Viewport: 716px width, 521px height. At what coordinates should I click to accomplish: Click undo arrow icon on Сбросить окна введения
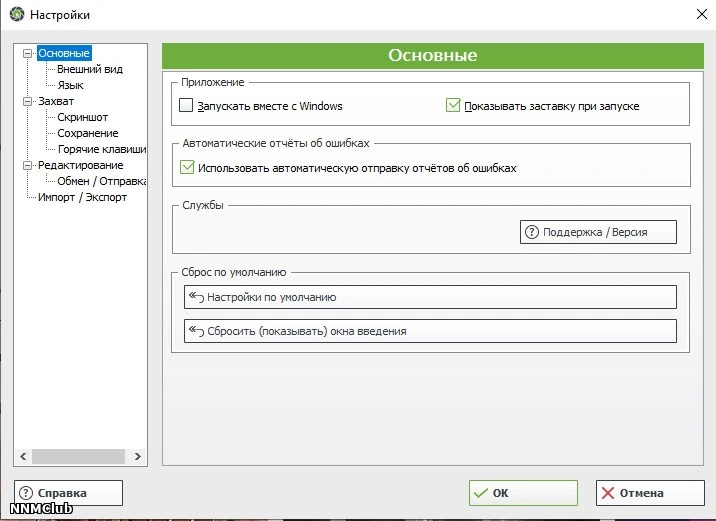[x=196, y=331]
